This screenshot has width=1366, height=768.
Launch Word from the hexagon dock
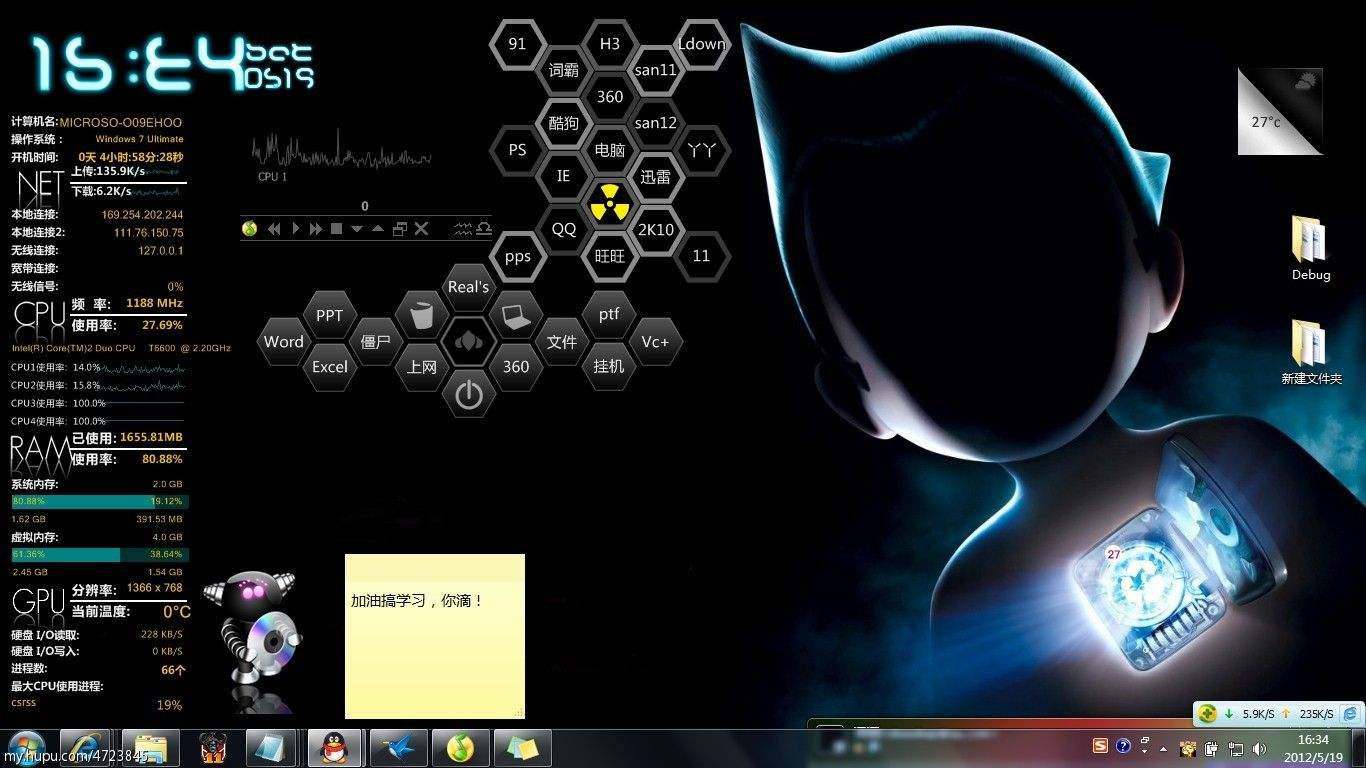tap(284, 341)
